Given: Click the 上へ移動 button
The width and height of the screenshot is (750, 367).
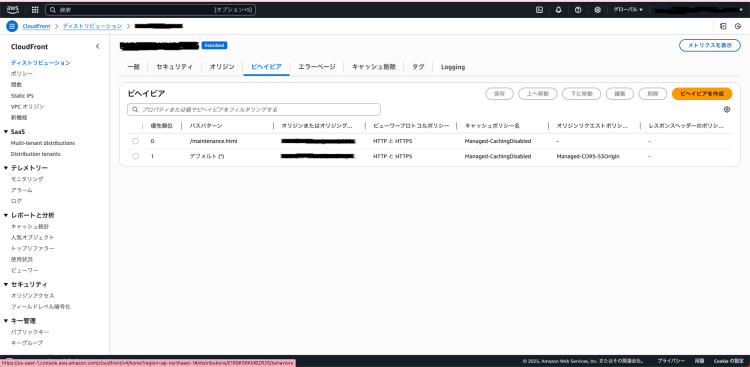Looking at the screenshot, I should [x=538, y=94].
